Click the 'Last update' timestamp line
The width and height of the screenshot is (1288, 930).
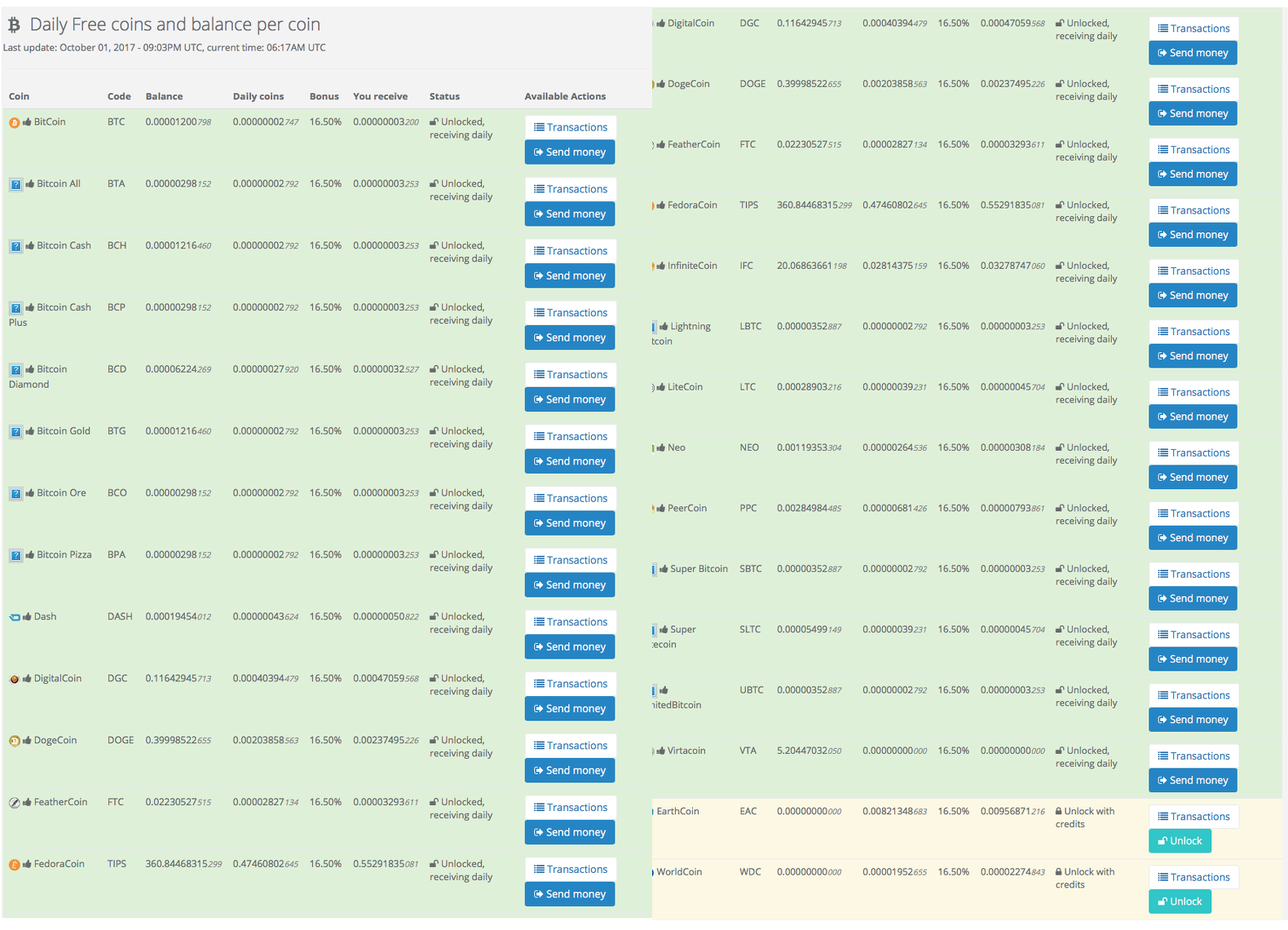(x=165, y=48)
